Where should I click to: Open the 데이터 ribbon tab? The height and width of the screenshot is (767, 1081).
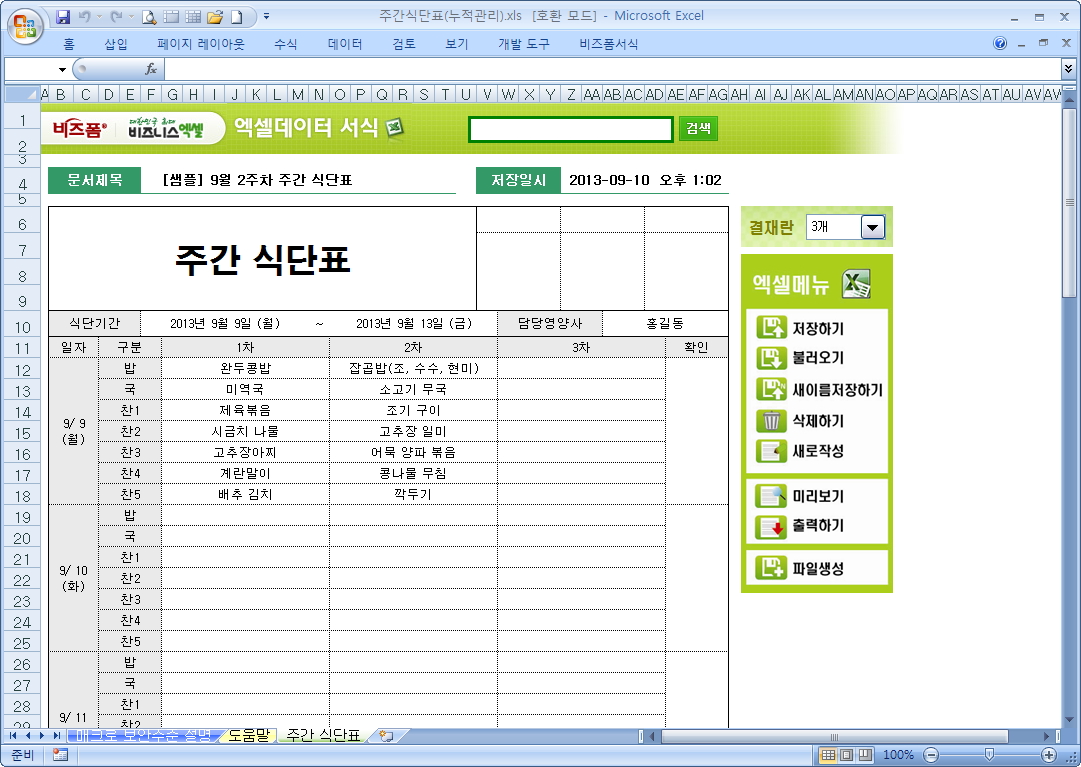pyautogui.click(x=345, y=44)
